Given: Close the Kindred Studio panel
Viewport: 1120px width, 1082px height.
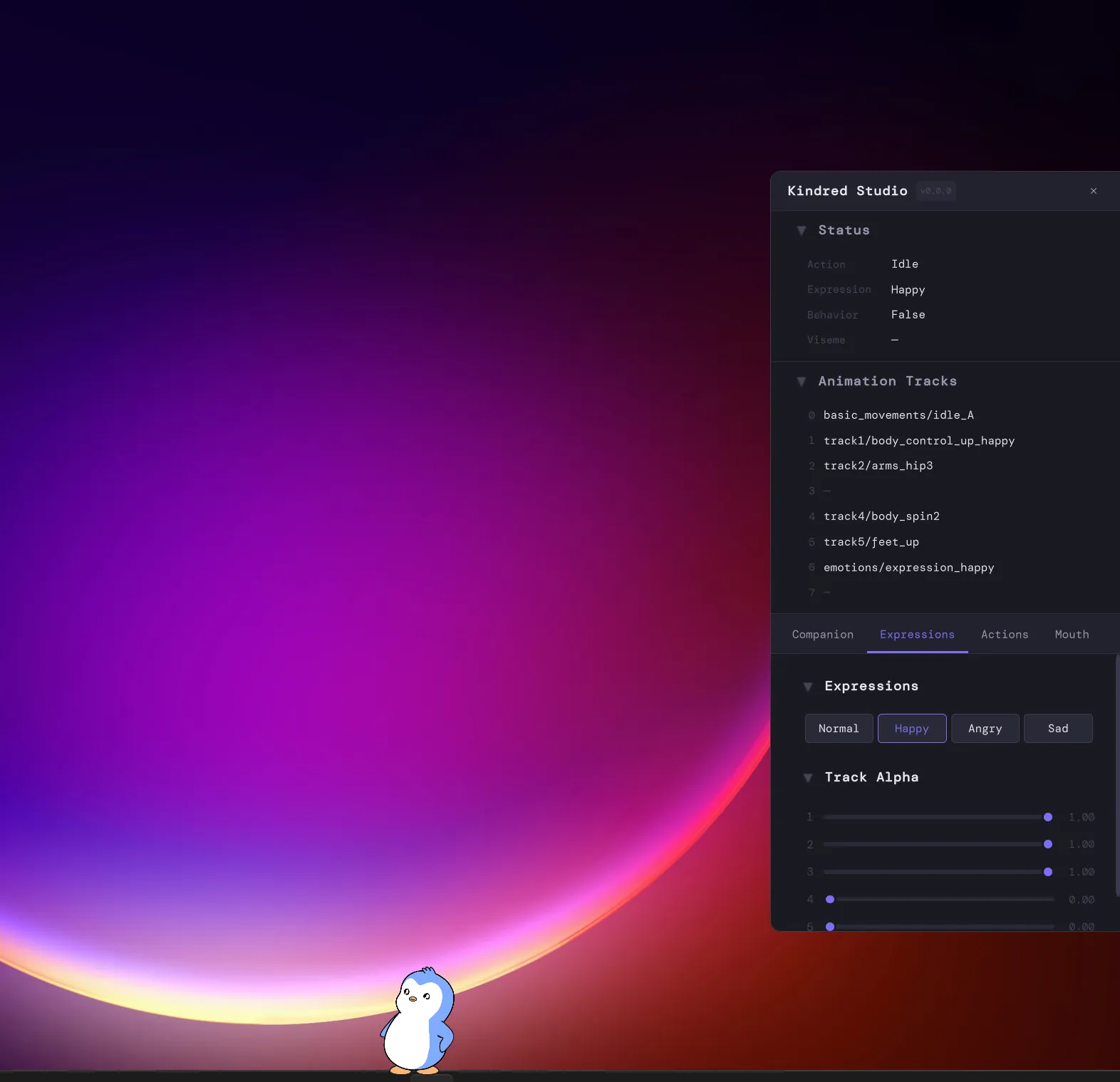Looking at the screenshot, I should click(1093, 191).
